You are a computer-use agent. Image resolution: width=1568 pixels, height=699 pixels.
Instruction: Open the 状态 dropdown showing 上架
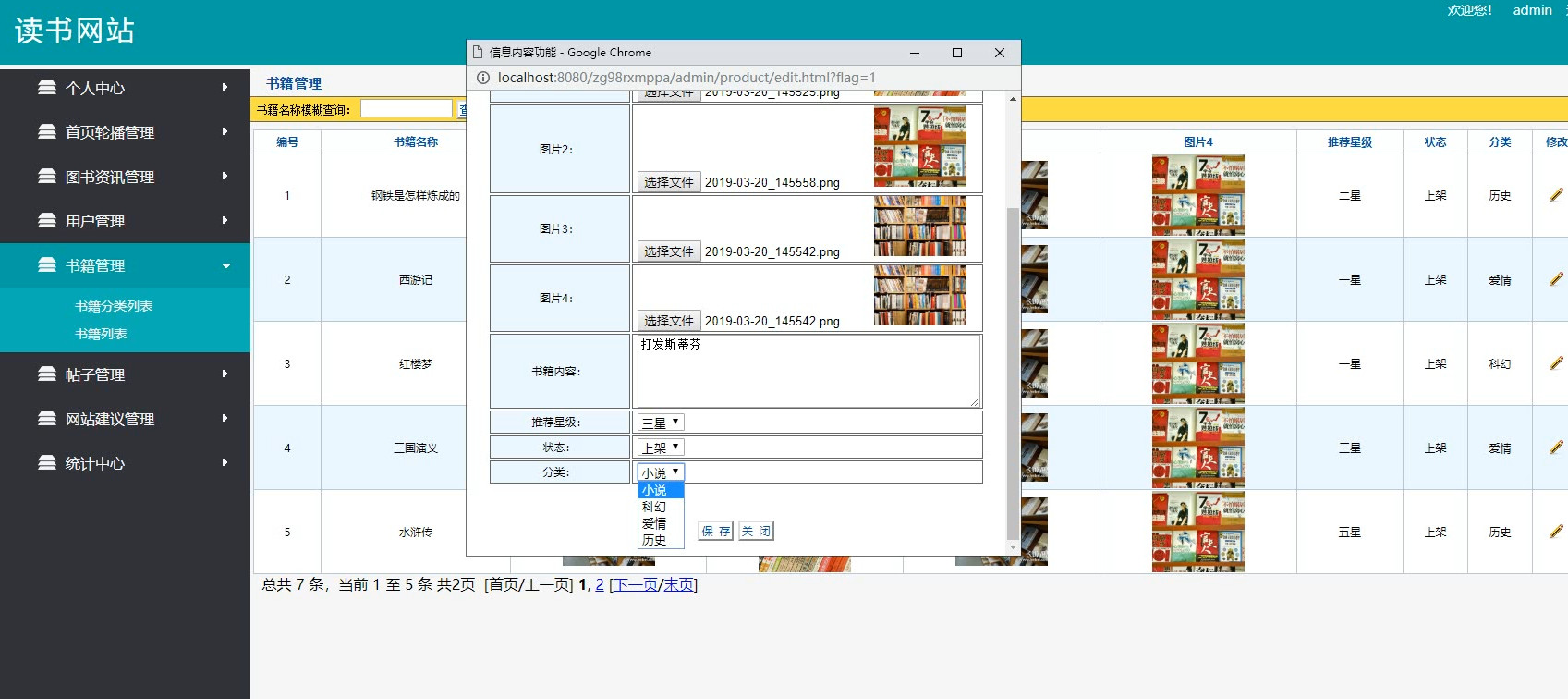(661, 448)
